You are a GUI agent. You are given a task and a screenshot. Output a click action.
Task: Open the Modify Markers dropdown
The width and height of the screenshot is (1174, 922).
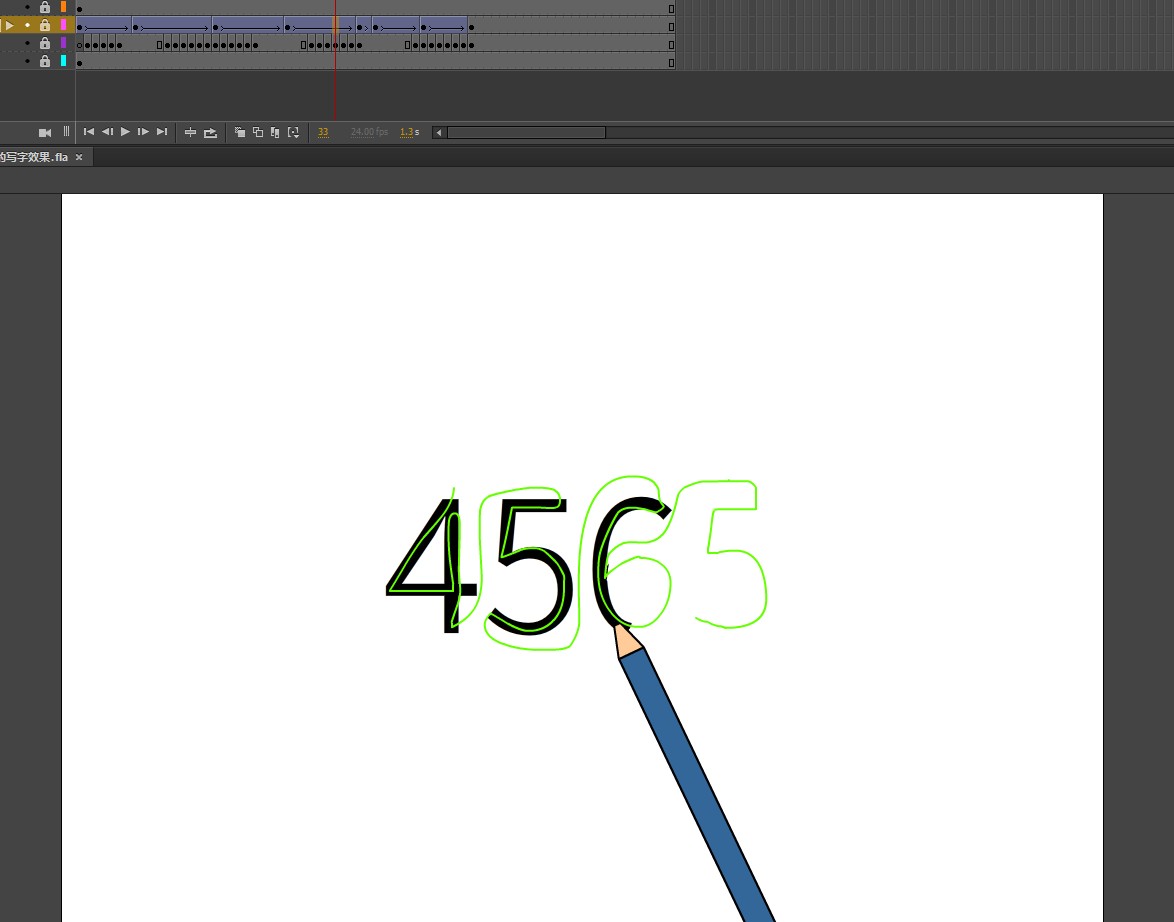coord(293,132)
